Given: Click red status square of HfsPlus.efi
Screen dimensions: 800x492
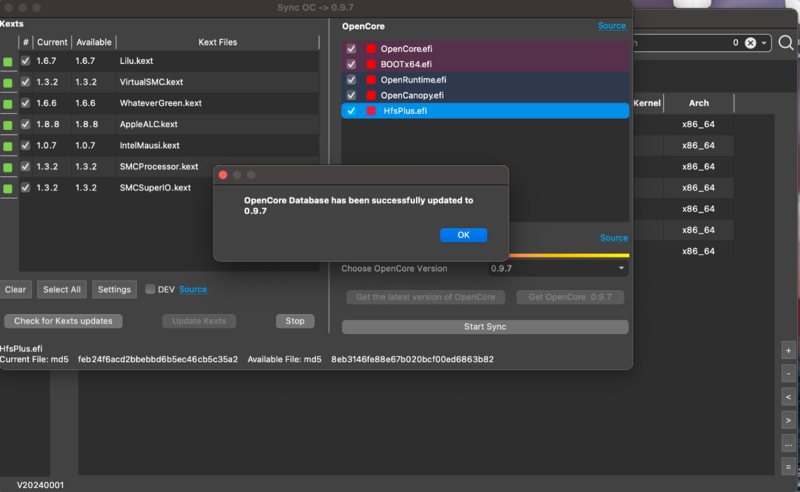Looking at the screenshot, I should coord(371,111).
